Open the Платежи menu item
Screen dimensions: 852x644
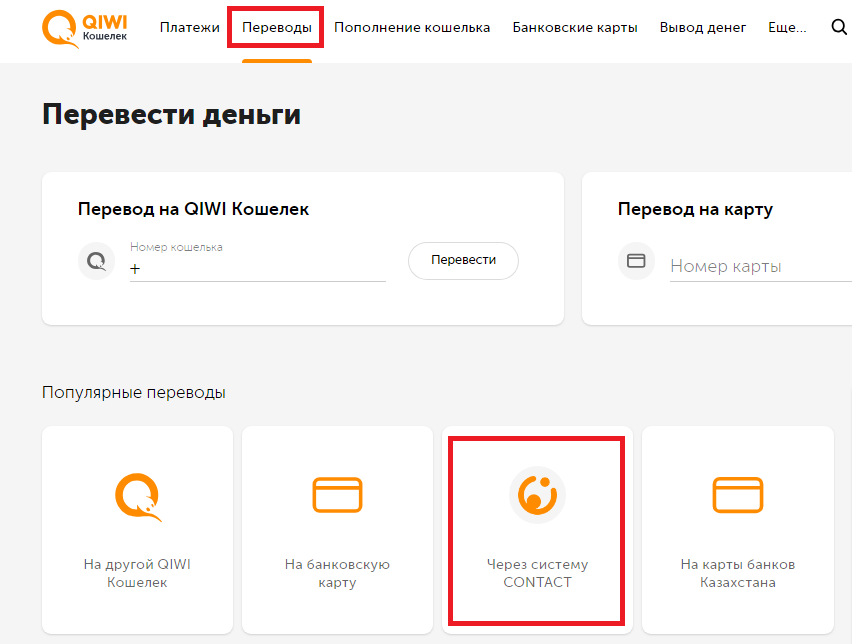[x=190, y=27]
